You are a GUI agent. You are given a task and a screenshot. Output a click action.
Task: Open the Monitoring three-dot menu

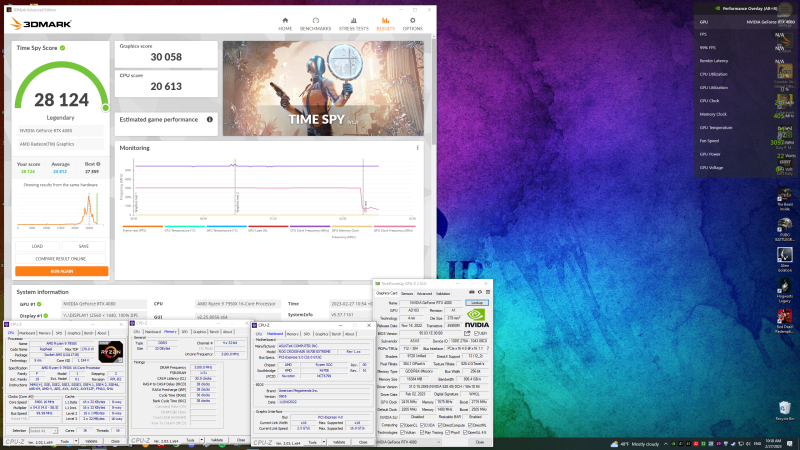click(417, 148)
